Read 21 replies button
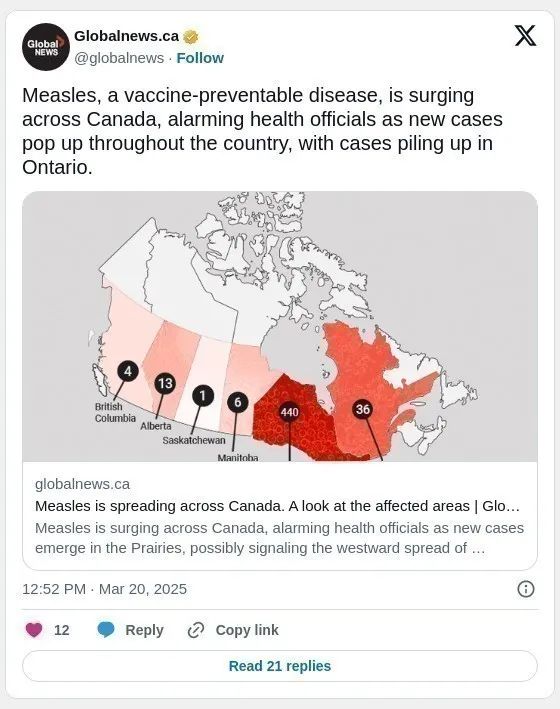The height and width of the screenshot is (709, 560). coord(280,666)
